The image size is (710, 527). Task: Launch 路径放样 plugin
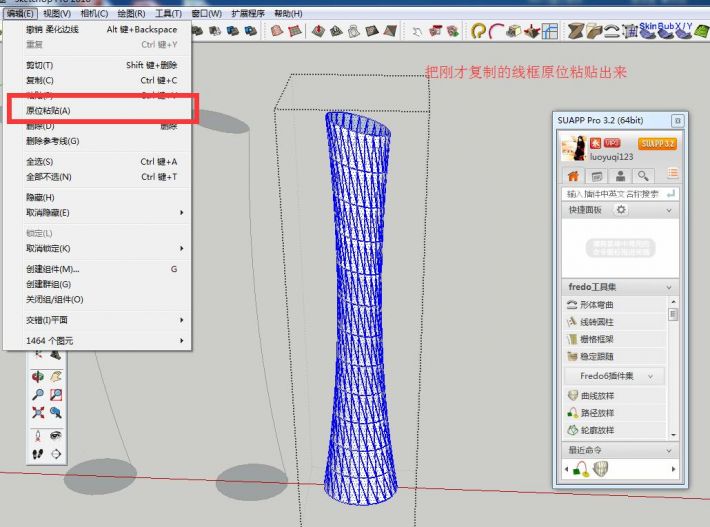[615, 413]
